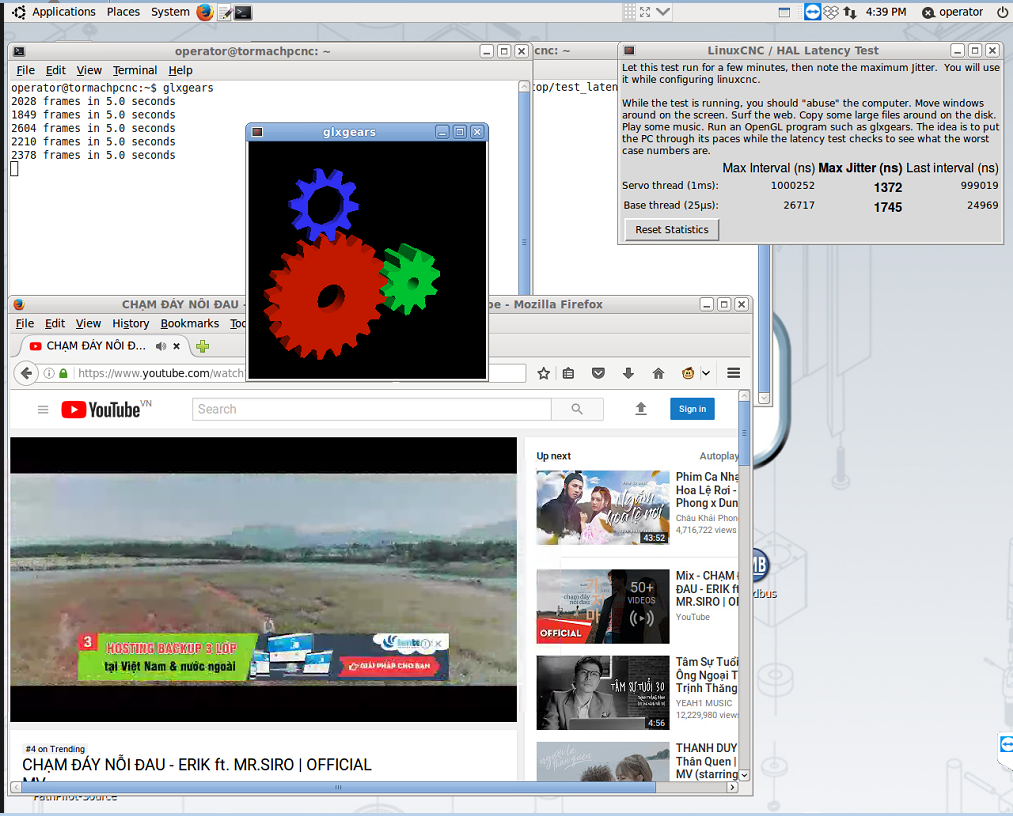The width and height of the screenshot is (1013, 816).
Task: Click the power button in top panel
Action: (x=1002, y=12)
